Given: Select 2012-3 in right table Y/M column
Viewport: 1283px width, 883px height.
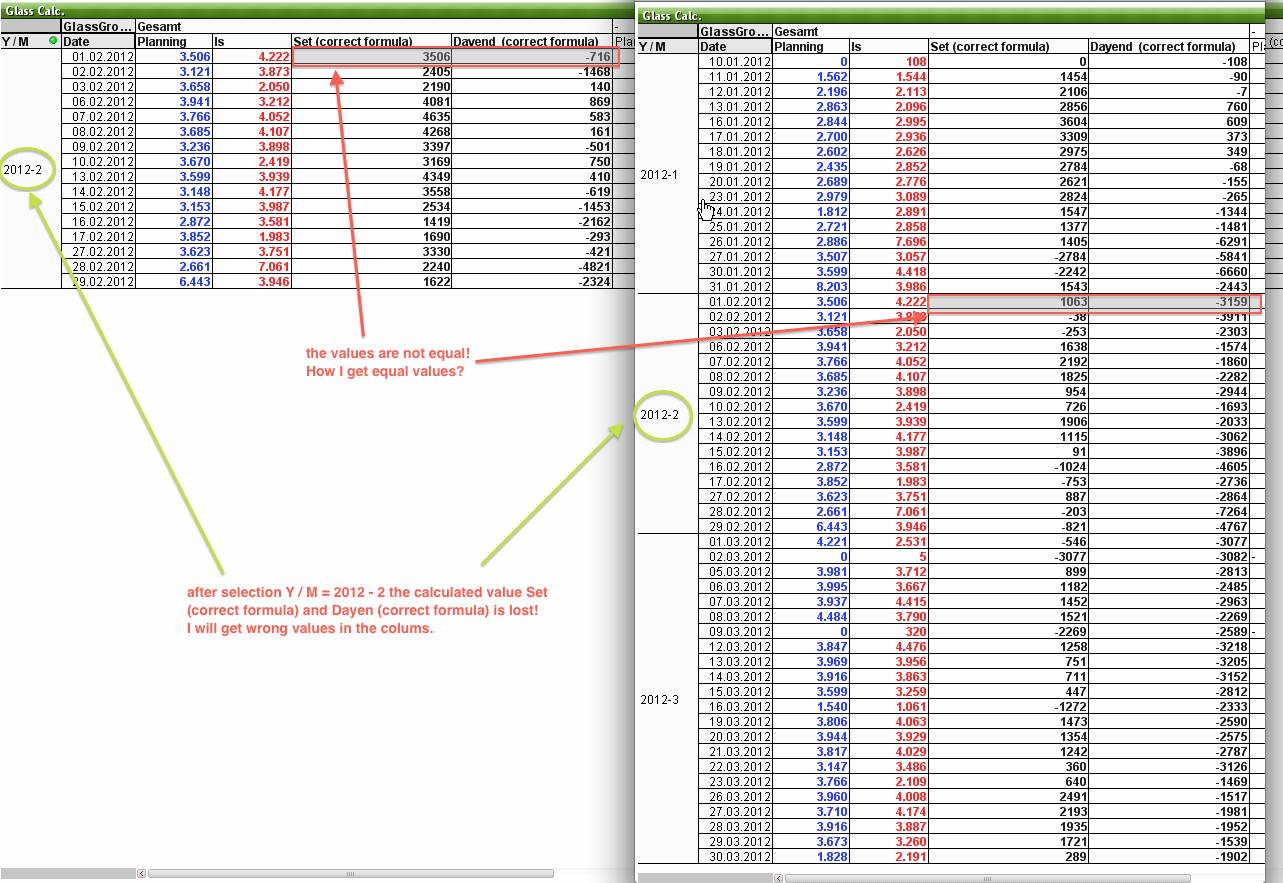Looking at the screenshot, I should click(x=659, y=699).
